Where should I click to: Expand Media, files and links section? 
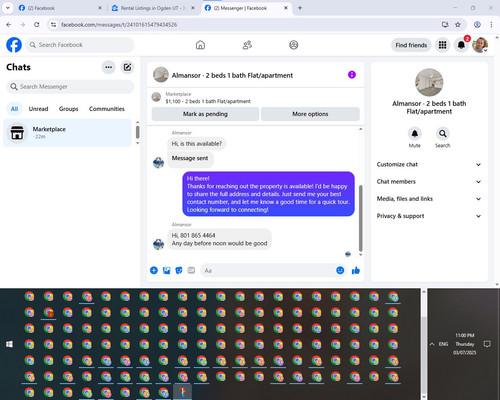(x=429, y=199)
